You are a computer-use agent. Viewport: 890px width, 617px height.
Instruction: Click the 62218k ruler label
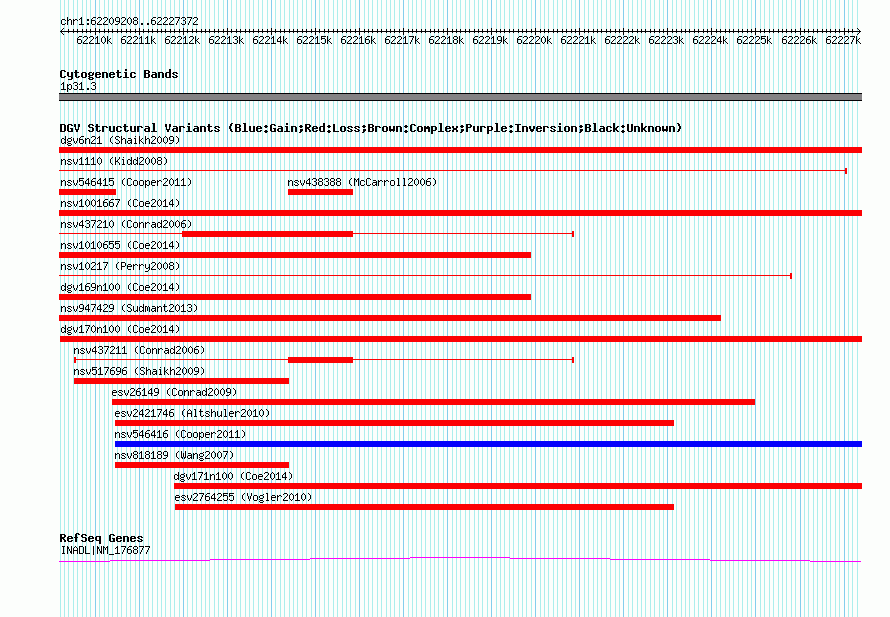coord(446,41)
